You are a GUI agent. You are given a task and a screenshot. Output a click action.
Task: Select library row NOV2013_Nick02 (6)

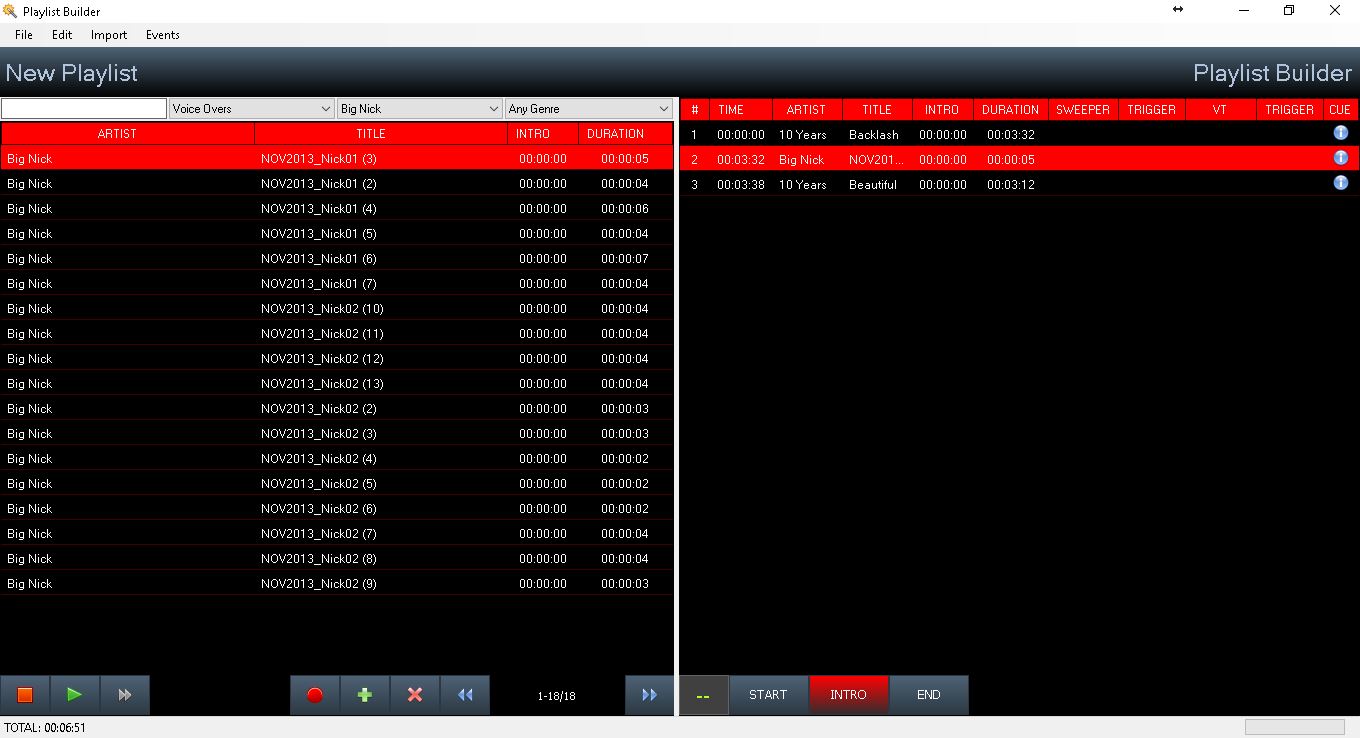pyautogui.click(x=337, y=509)
